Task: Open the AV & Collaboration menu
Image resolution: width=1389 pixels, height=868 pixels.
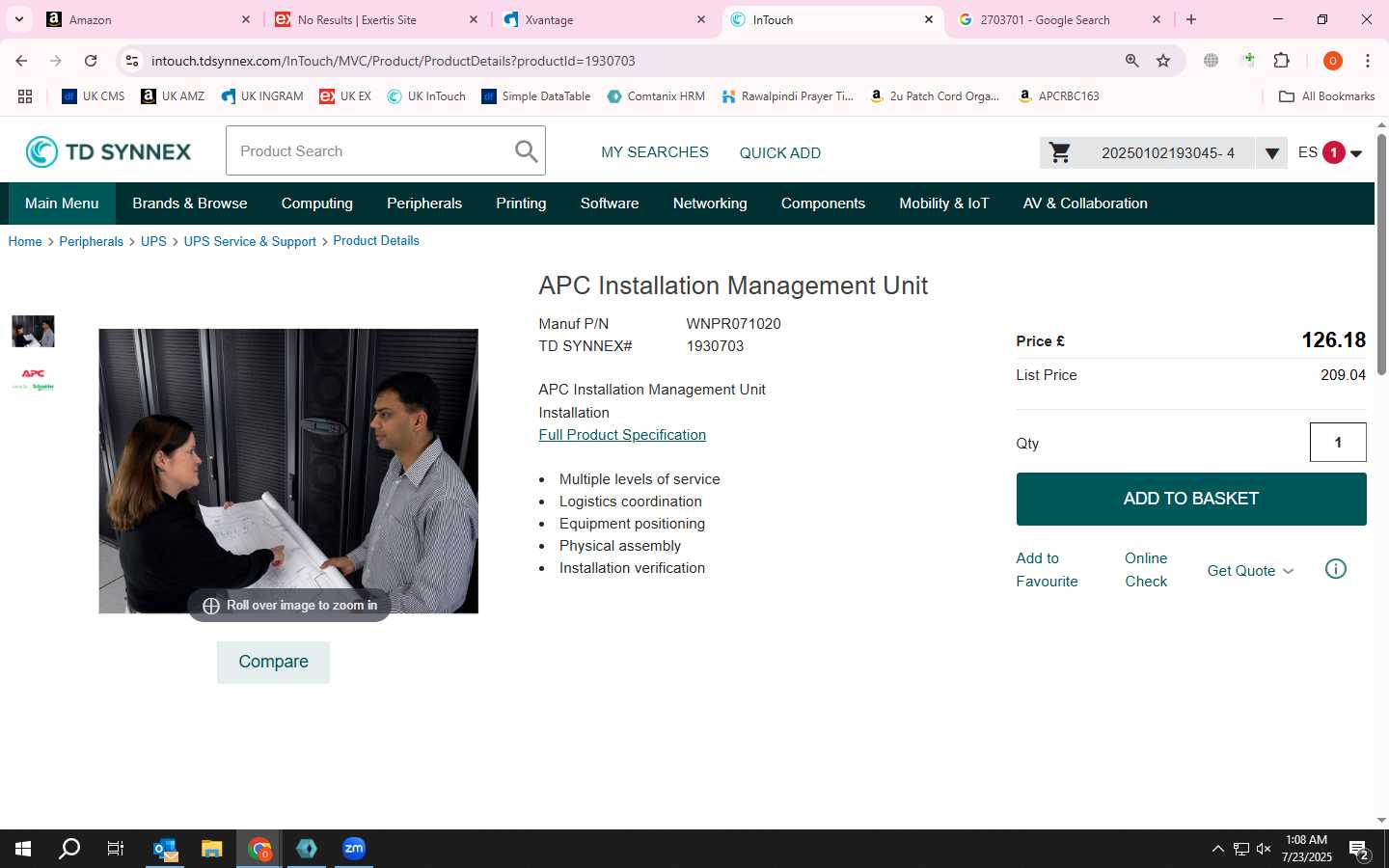Action: (x=1085, y=203)
